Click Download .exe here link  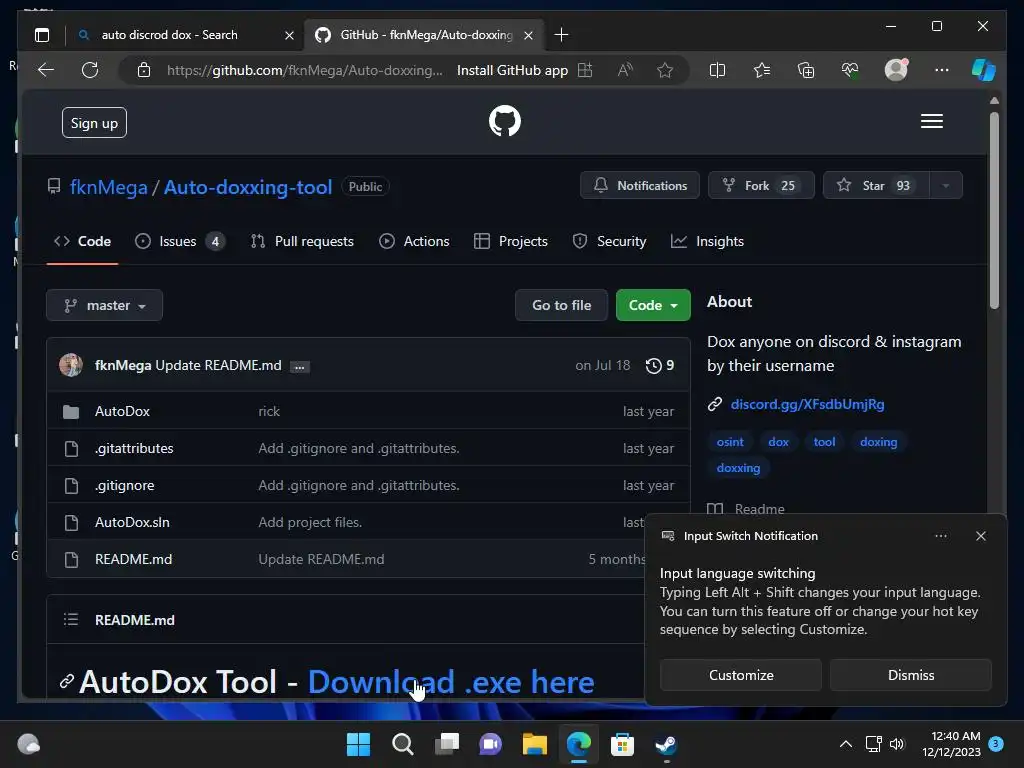(x=451, y=682)
